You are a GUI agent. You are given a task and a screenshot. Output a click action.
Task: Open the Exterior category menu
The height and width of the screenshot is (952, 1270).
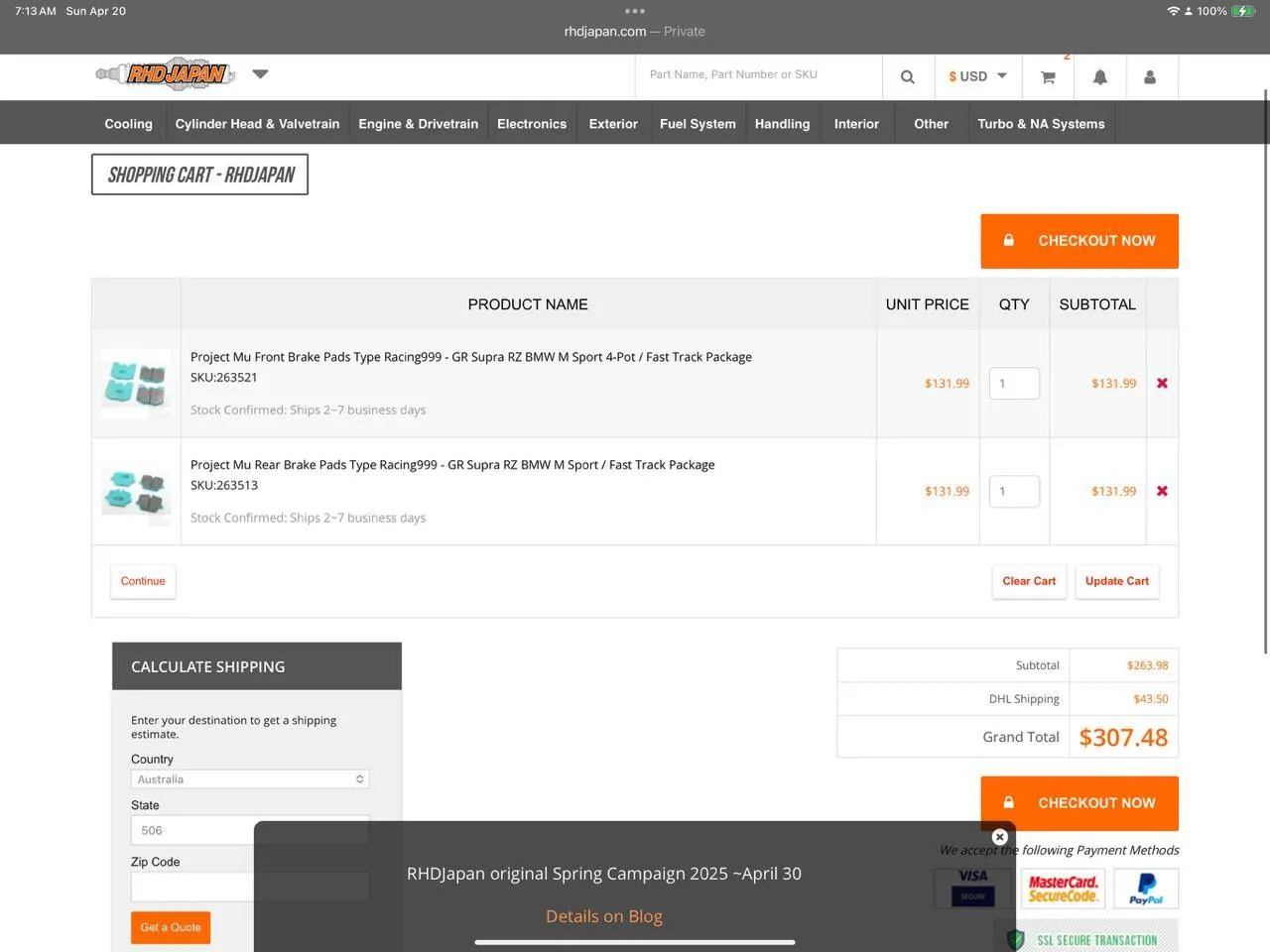613,124
